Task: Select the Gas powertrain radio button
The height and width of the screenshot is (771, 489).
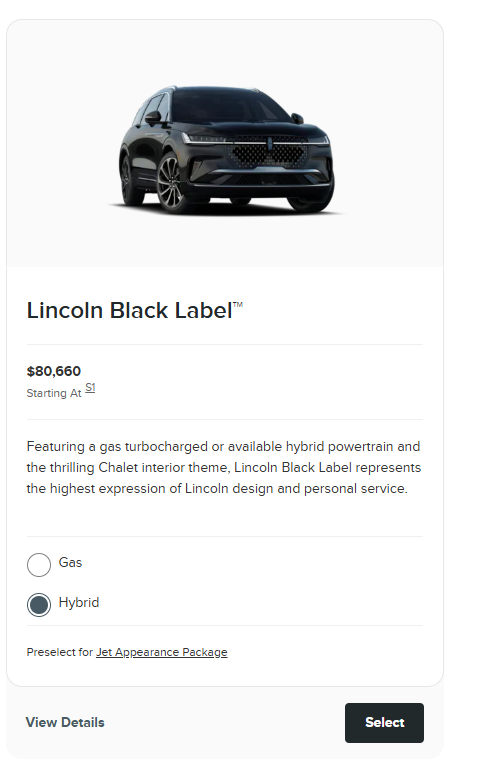Action: [39, 564]
